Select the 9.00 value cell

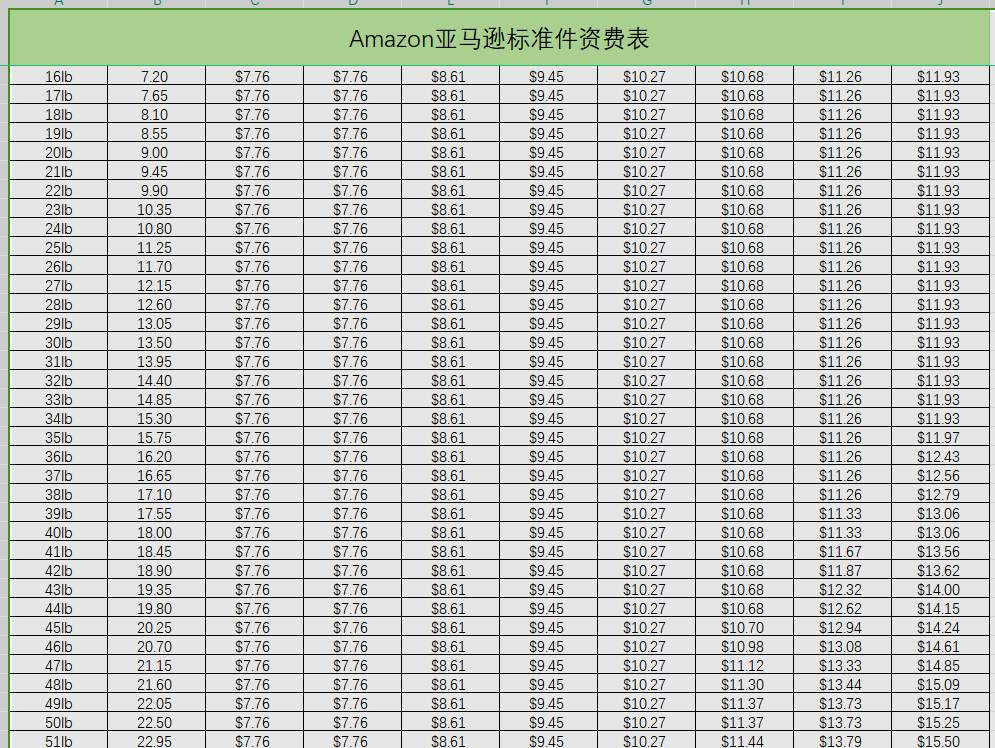[156, 153]
